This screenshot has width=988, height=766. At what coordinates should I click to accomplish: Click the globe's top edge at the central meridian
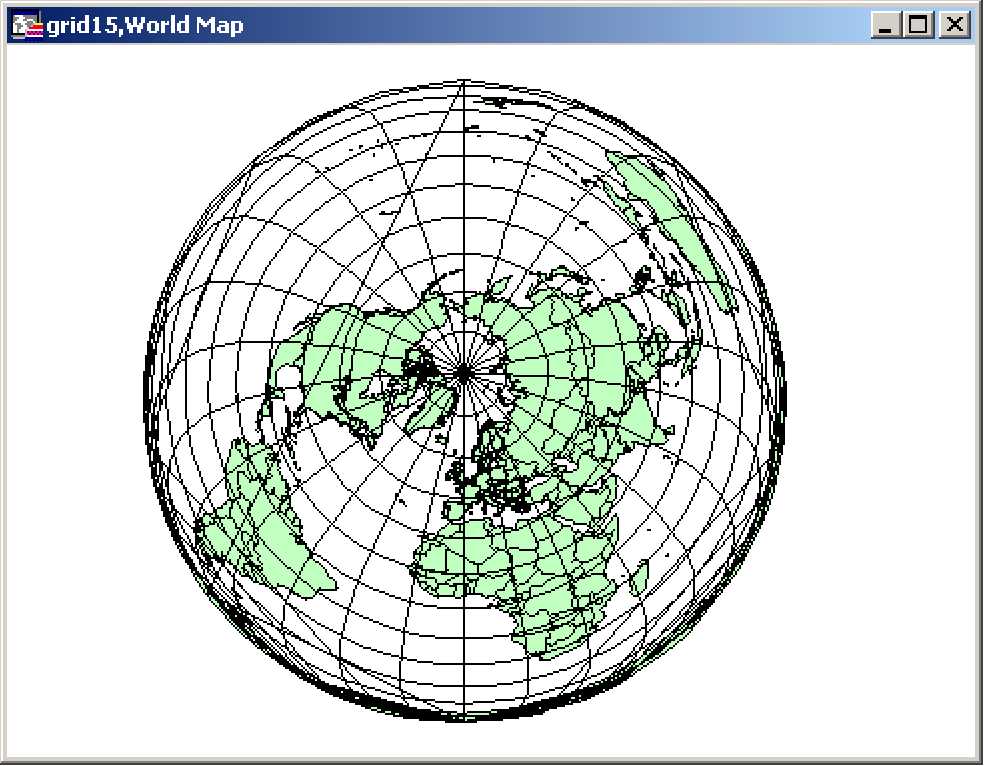[x=463, y=82]
